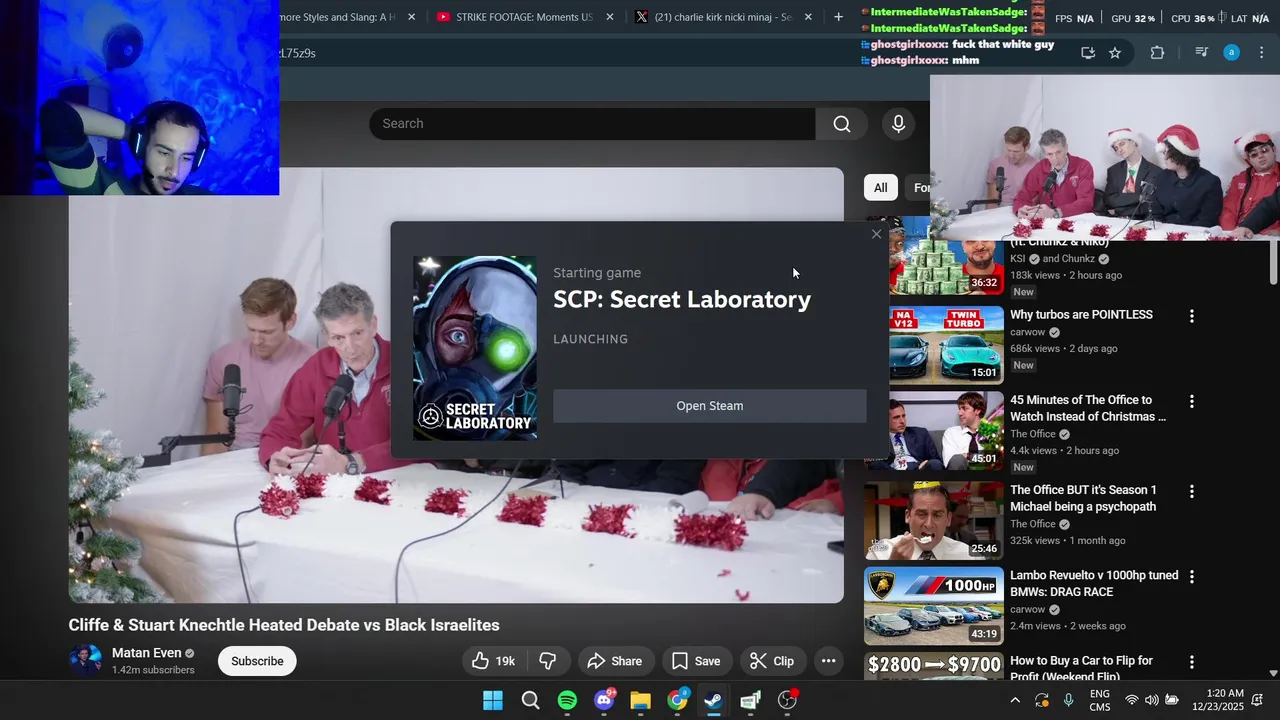
Task: Open taskbar Search
Action: (x=530, y=700)
